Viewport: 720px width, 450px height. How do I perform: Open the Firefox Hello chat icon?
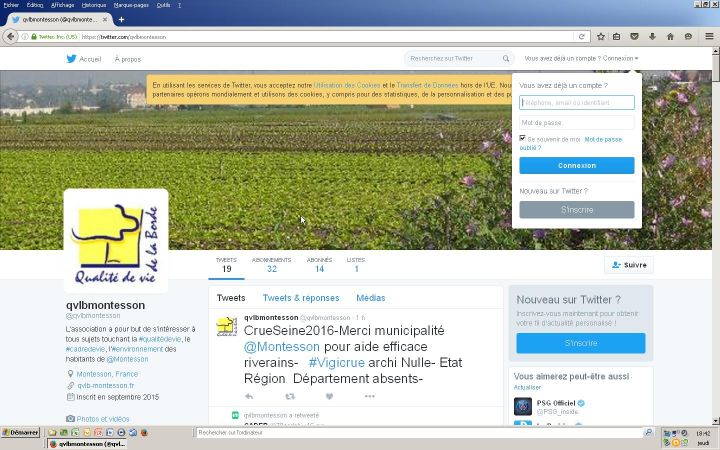[688, 36]
